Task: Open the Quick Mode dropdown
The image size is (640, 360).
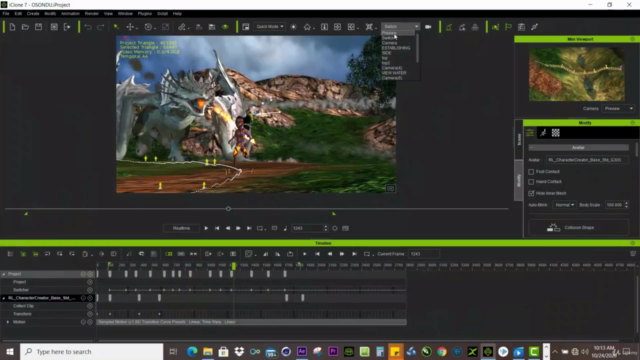Action: [269, 27]
